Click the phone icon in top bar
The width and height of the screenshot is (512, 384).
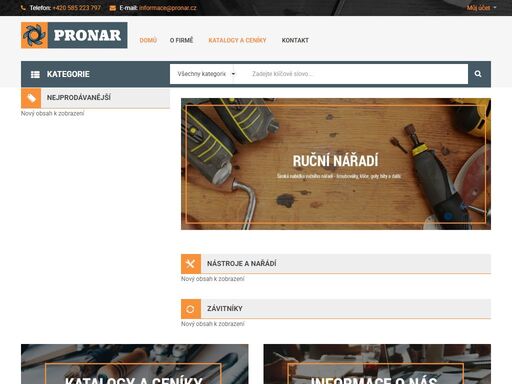click(23, 8)
